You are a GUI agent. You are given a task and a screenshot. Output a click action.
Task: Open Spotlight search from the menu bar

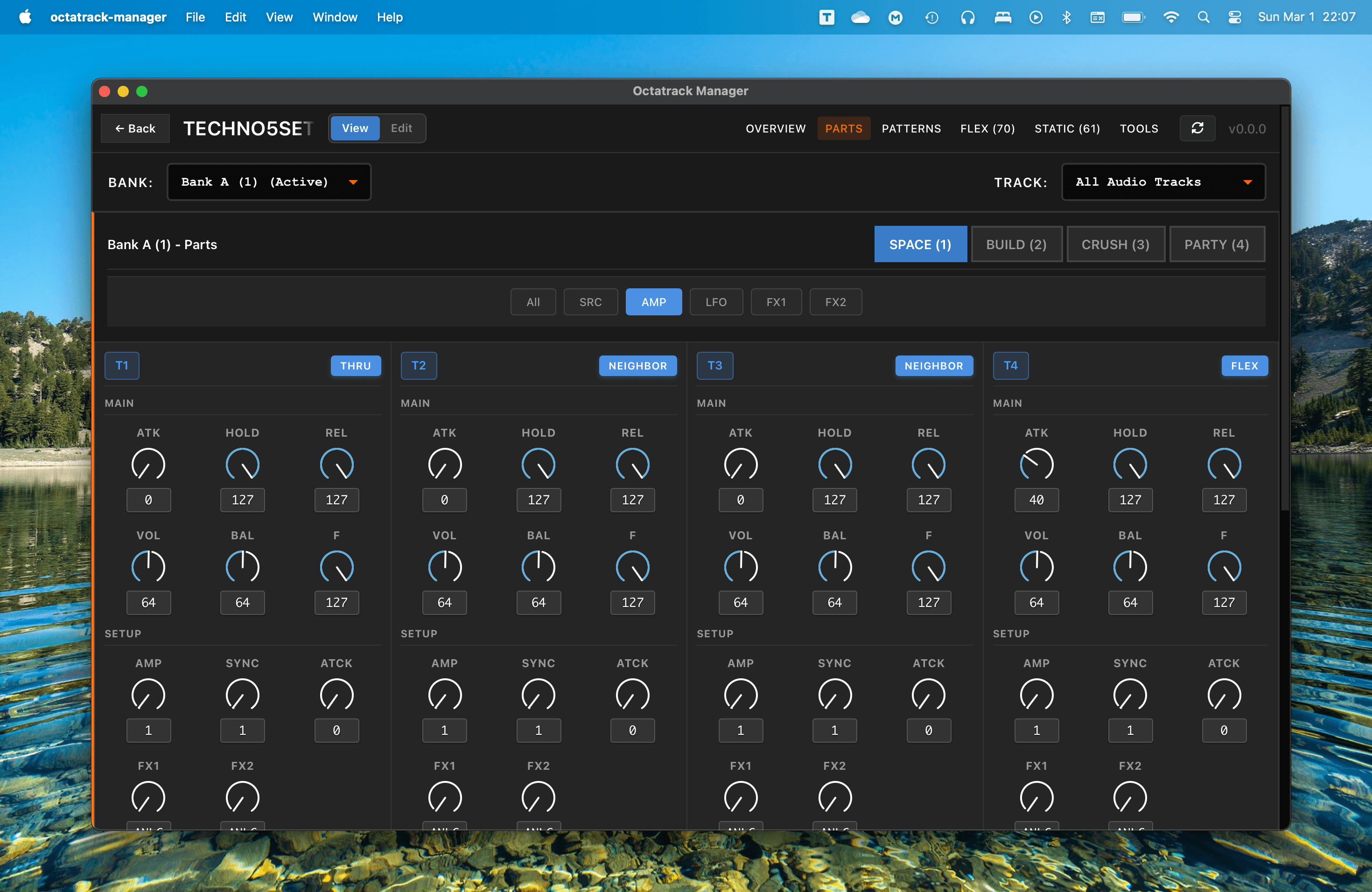[1204, 17]
